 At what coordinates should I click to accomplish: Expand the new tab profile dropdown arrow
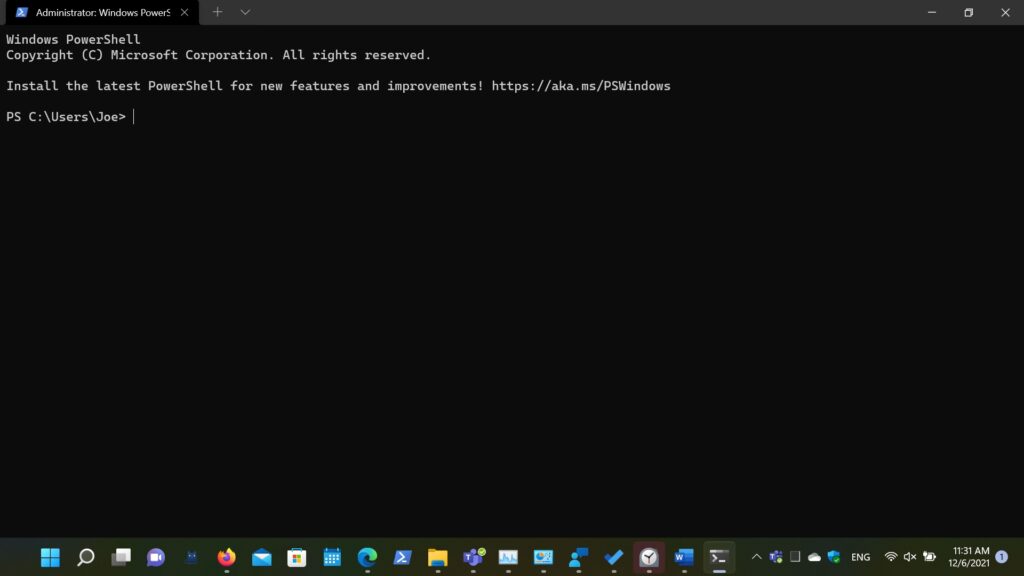click(x=245, y=12)
